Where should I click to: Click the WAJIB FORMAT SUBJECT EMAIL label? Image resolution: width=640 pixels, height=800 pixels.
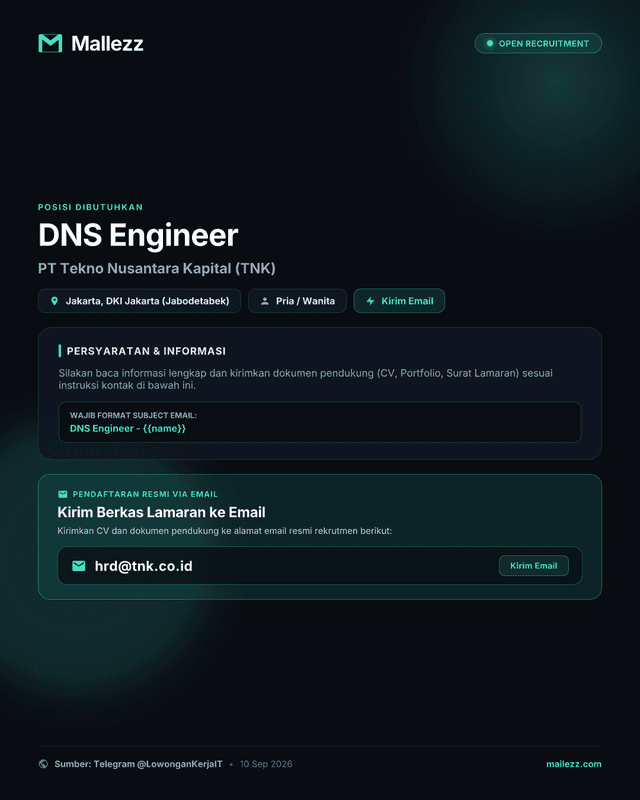pyautogui.click(x=133, y=415)
